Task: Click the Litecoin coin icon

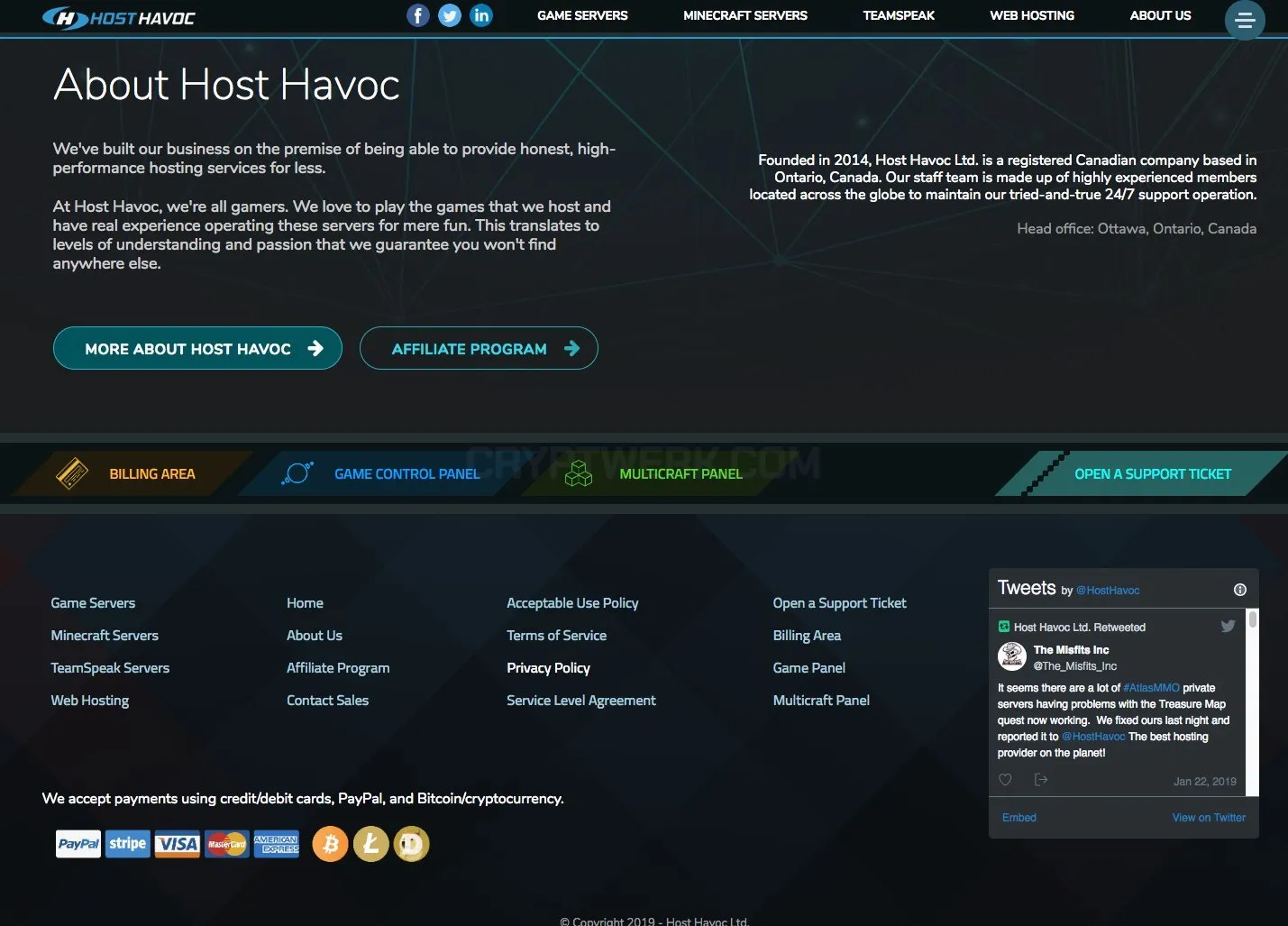Action: pyautogui.click(x=371, y=844)
